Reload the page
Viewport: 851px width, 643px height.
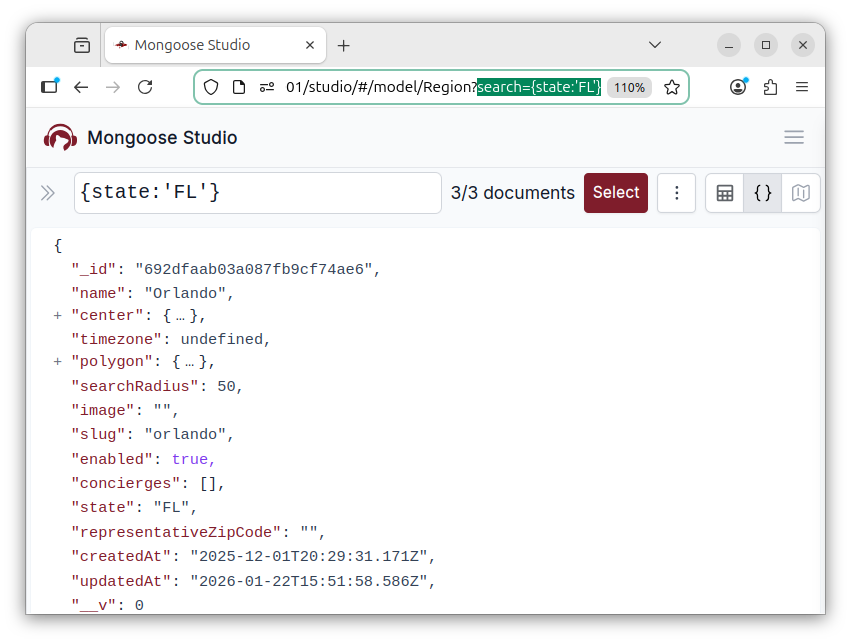pos(145,87)
